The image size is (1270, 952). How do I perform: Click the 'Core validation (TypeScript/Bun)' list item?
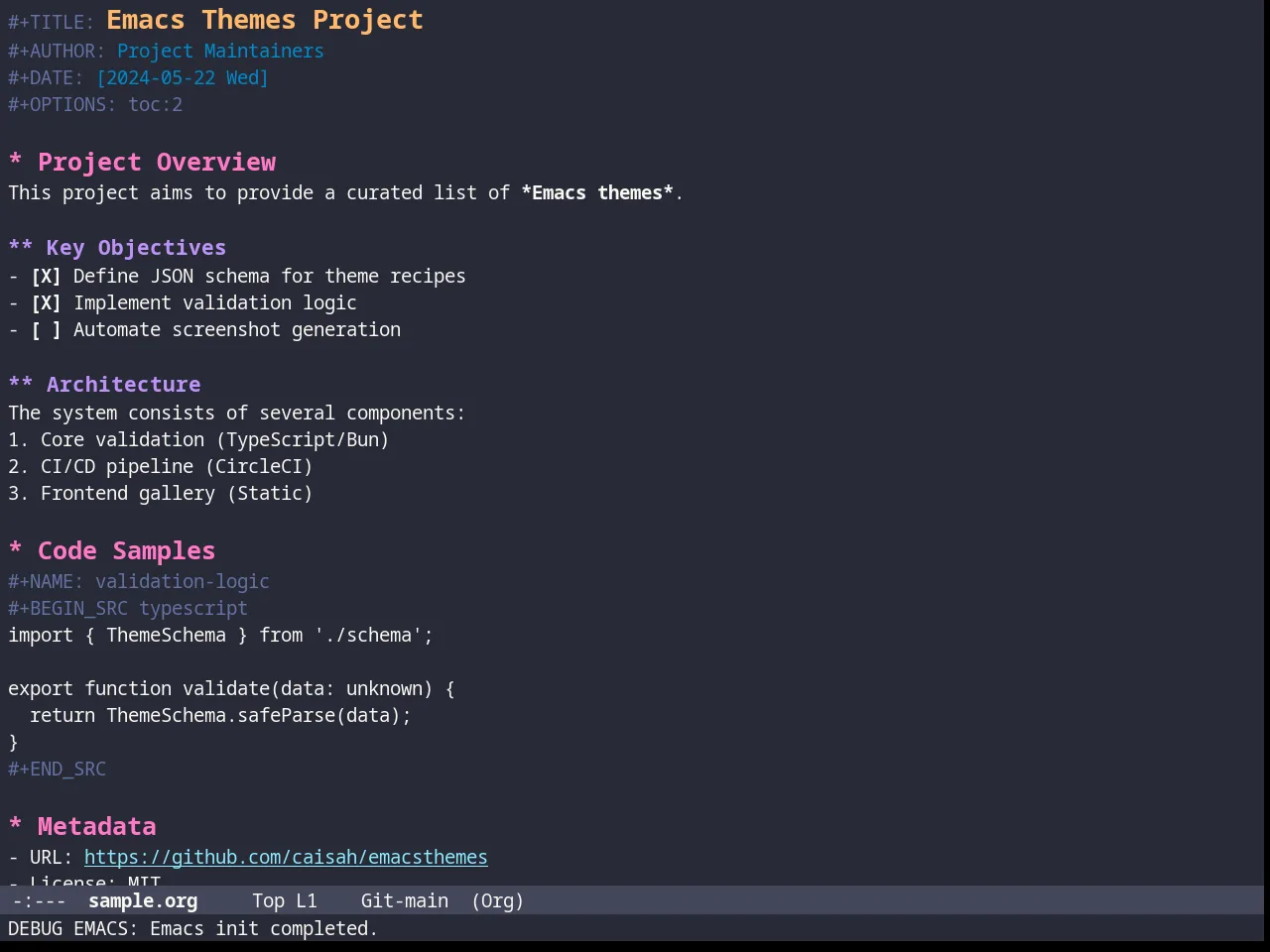tap(214, 439)
